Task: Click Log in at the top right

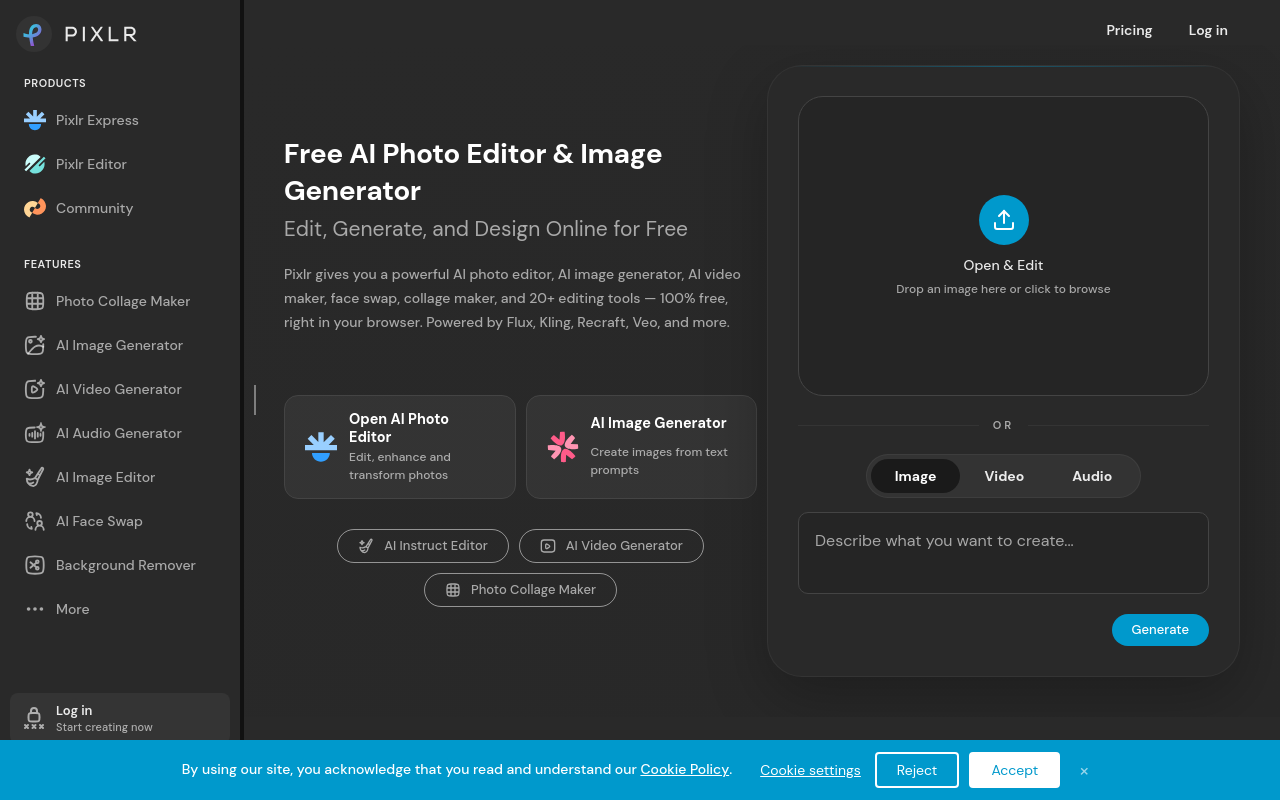Action: click(x=1208, y=30)
